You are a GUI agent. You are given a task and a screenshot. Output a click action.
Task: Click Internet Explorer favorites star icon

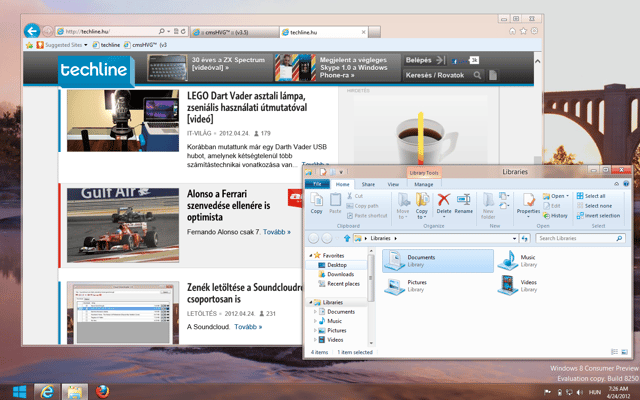[523, 31]
